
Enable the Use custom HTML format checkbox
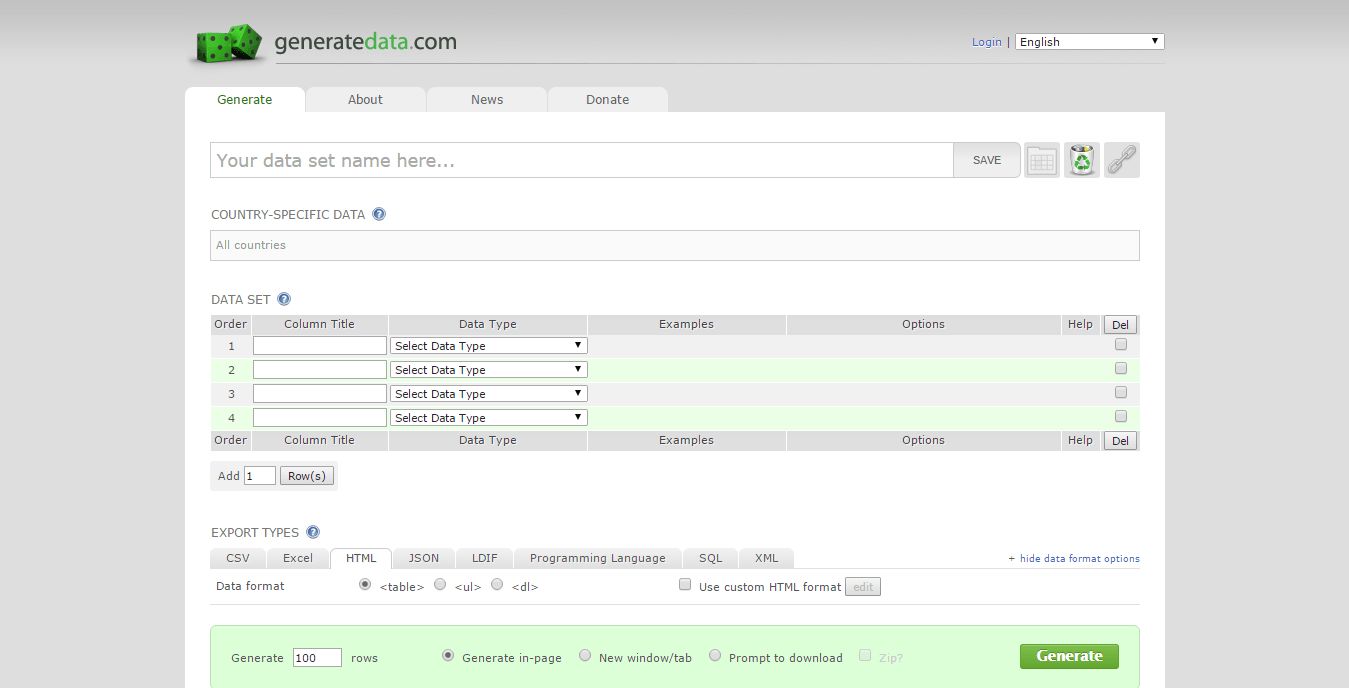[x=685, y=583]
